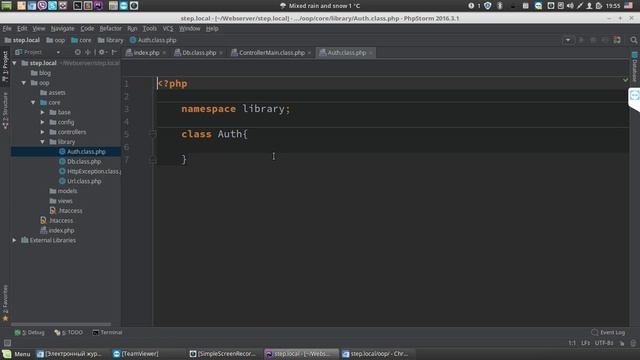Image resolution: width=640 pixels, height=360 pixels.
Task: Select the models folder
Action: 63,191
